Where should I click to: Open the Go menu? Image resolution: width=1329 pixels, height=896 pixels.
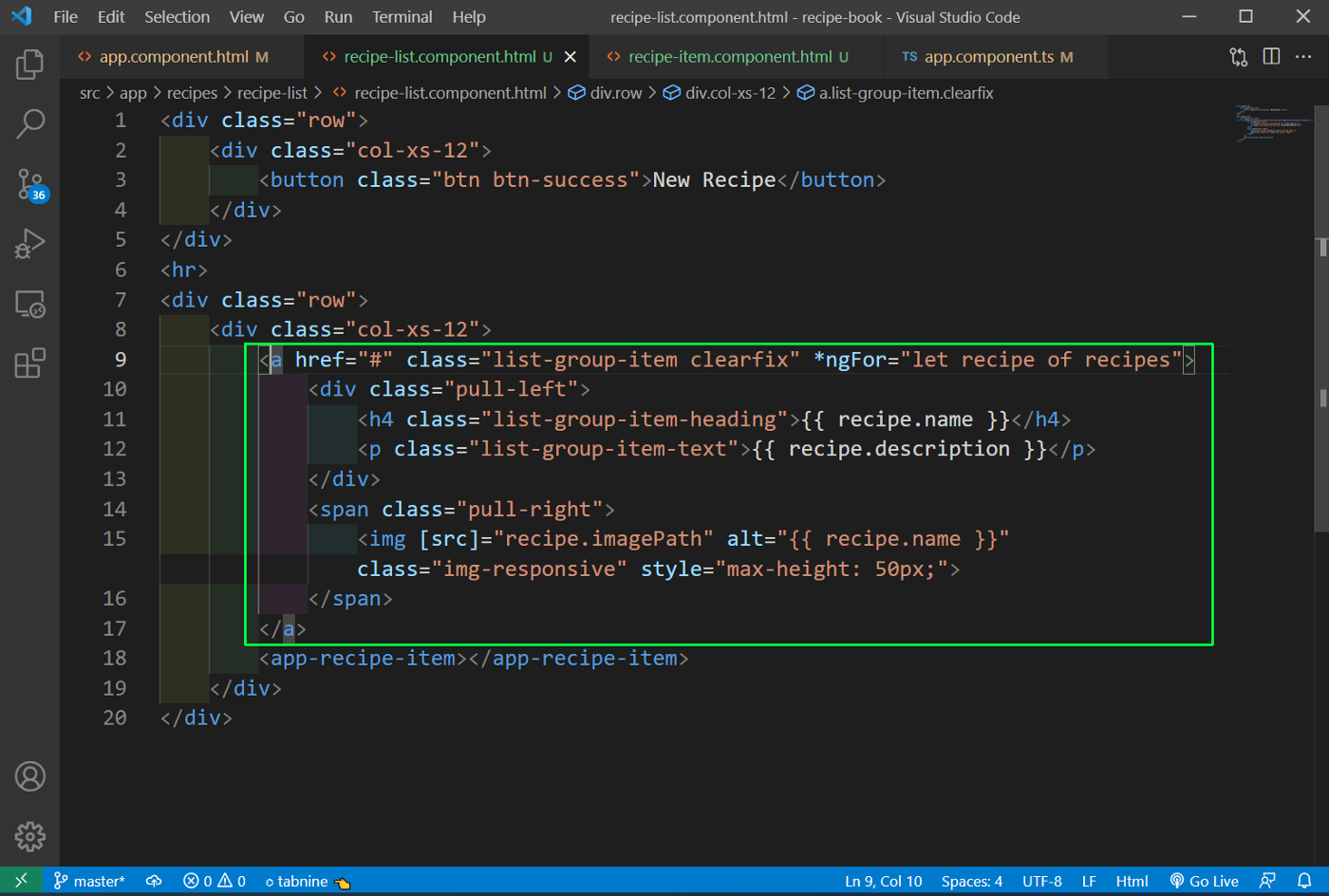(x=294, y=17)
